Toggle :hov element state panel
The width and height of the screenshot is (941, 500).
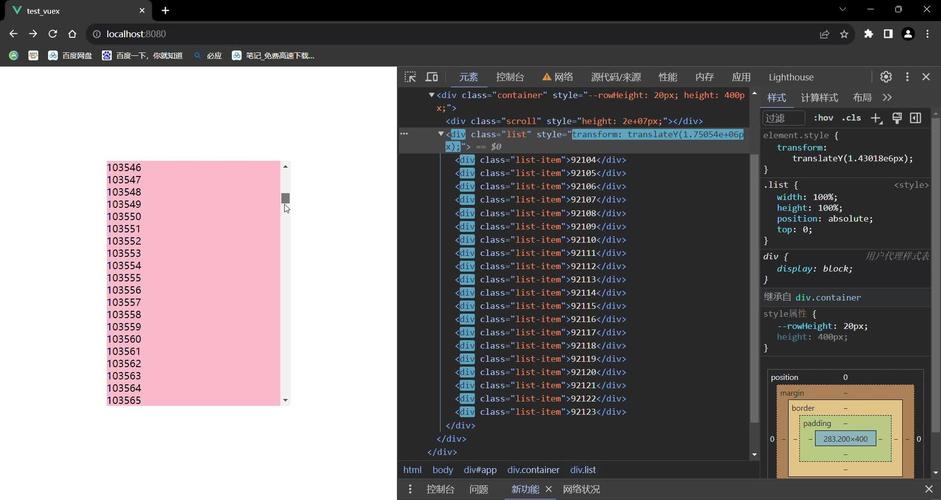pos(823,118)
